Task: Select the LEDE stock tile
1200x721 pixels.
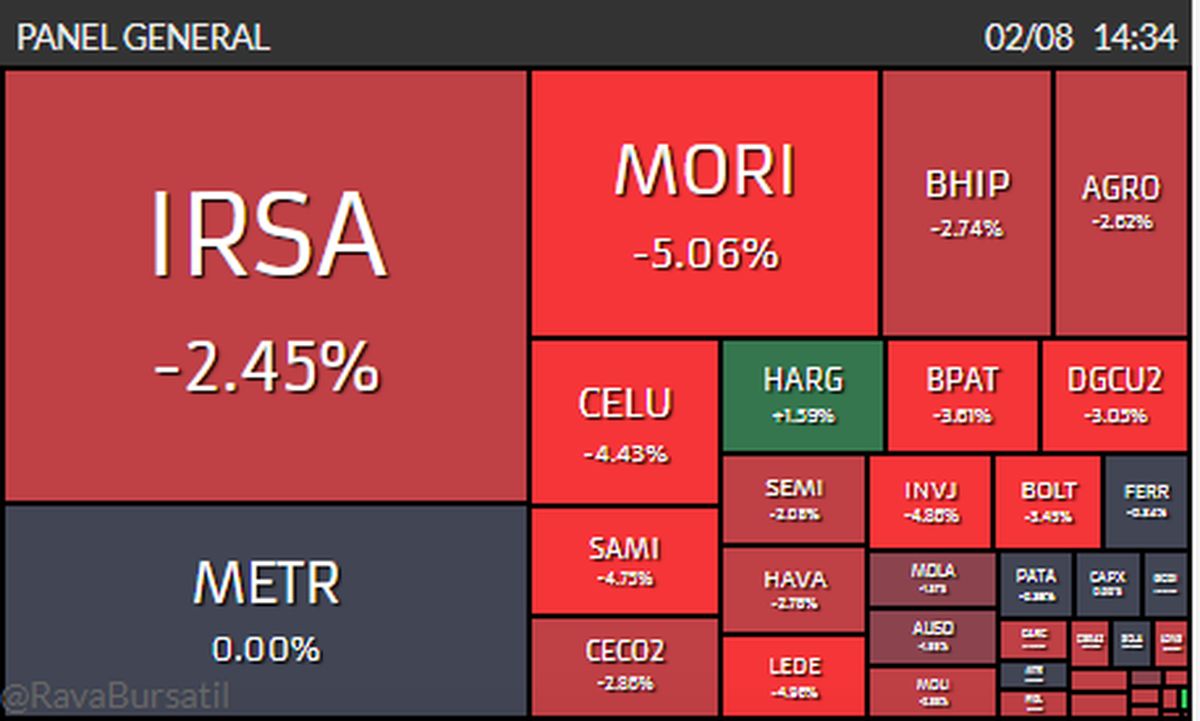Action: coord(794,677)
